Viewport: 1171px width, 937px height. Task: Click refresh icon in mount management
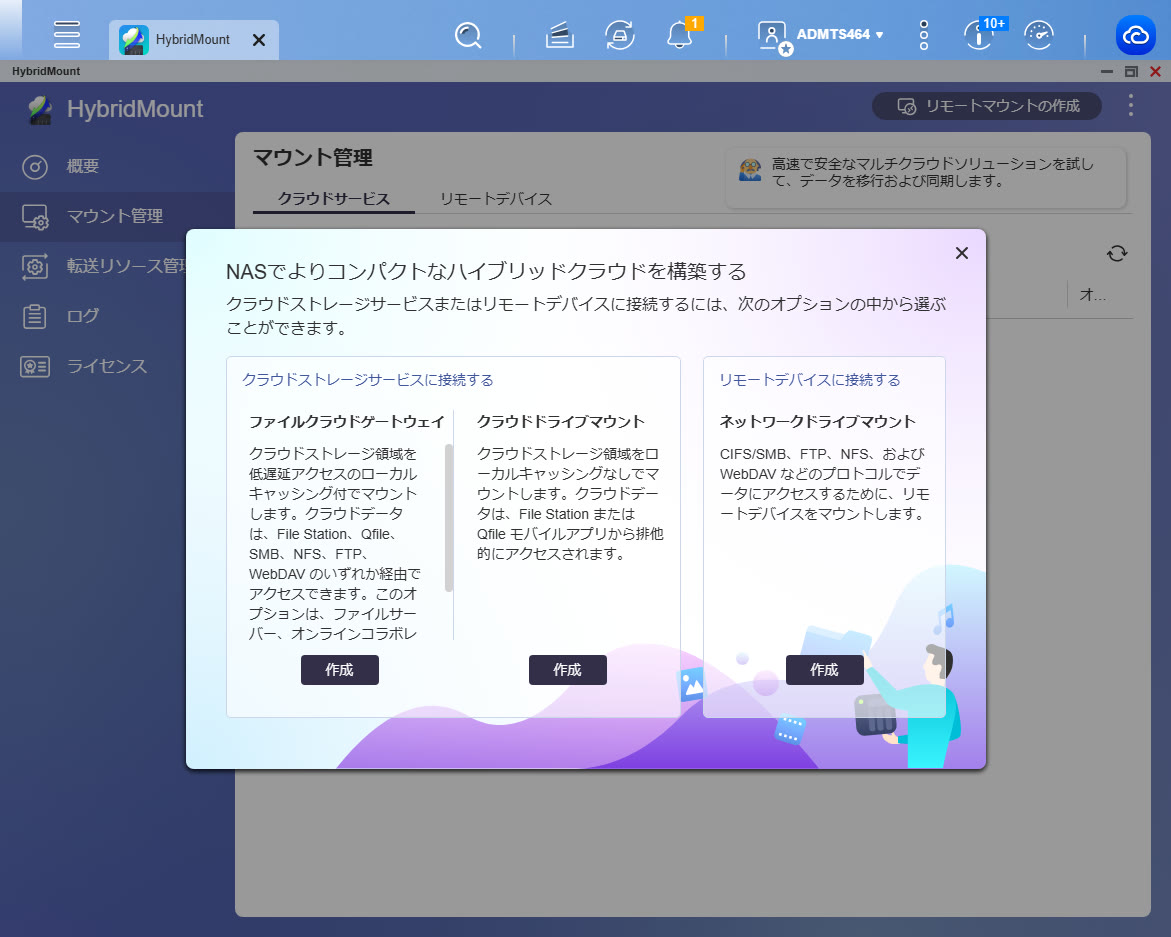pyautogui.click(x=1117, y=254)
